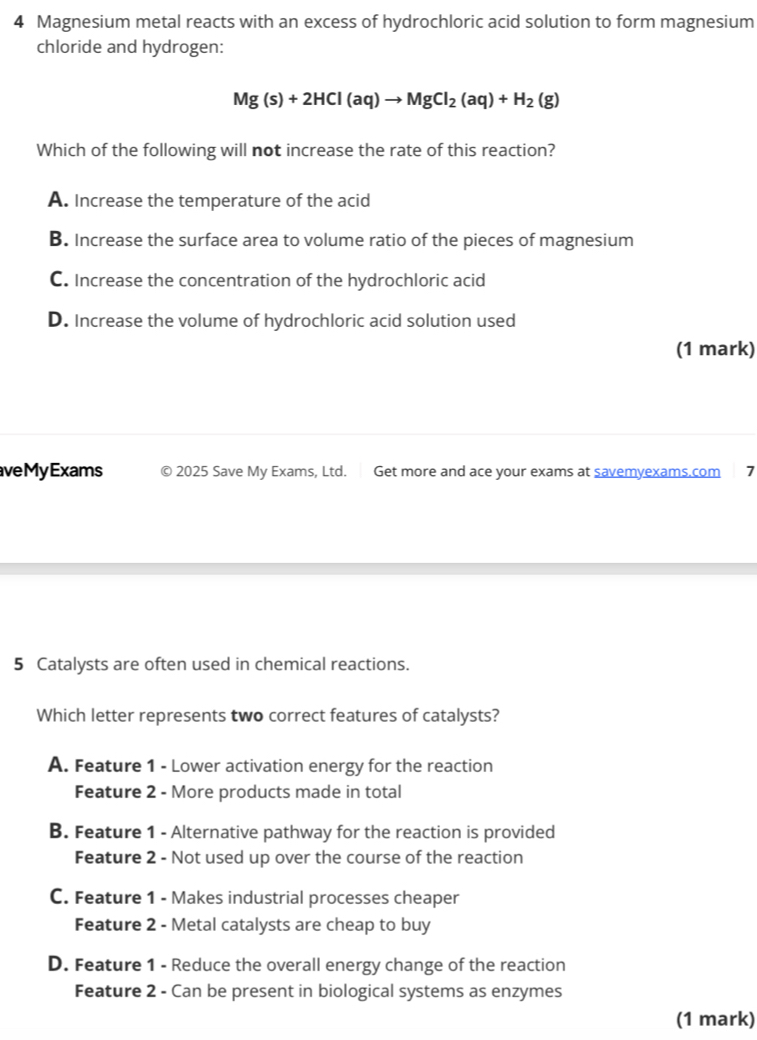This screenshot has height=1040, width=757.
Task: Click the bold word "not" in question 4
Action: pyautogui.click(x=265, y=152)
